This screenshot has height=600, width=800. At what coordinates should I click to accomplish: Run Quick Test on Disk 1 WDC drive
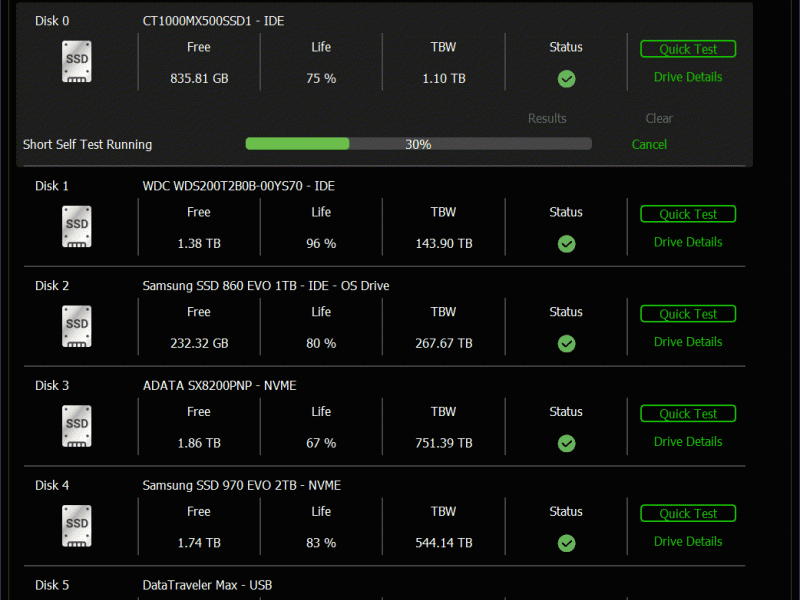pyautogui.click(x=688, y=214)
